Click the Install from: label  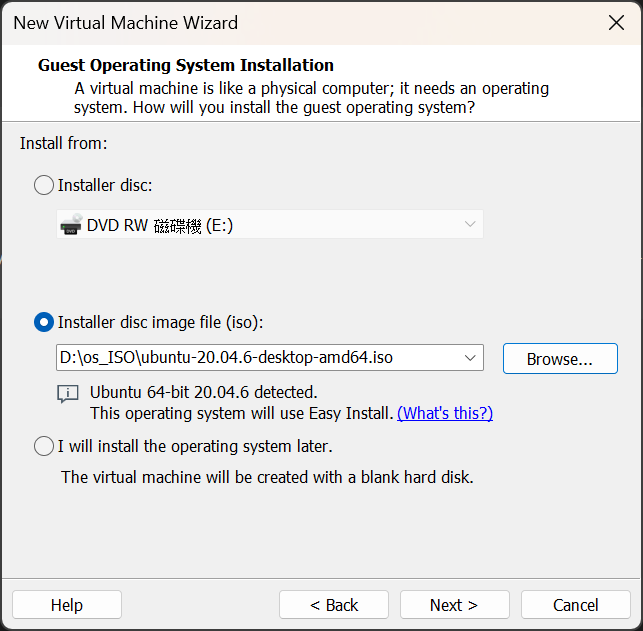click(x=63, y=143)
